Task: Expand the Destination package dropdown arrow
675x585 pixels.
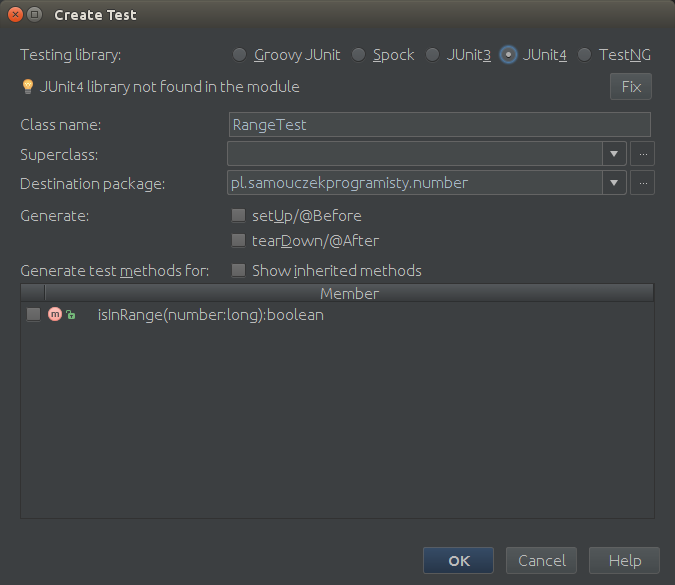Action: (614, 183)
